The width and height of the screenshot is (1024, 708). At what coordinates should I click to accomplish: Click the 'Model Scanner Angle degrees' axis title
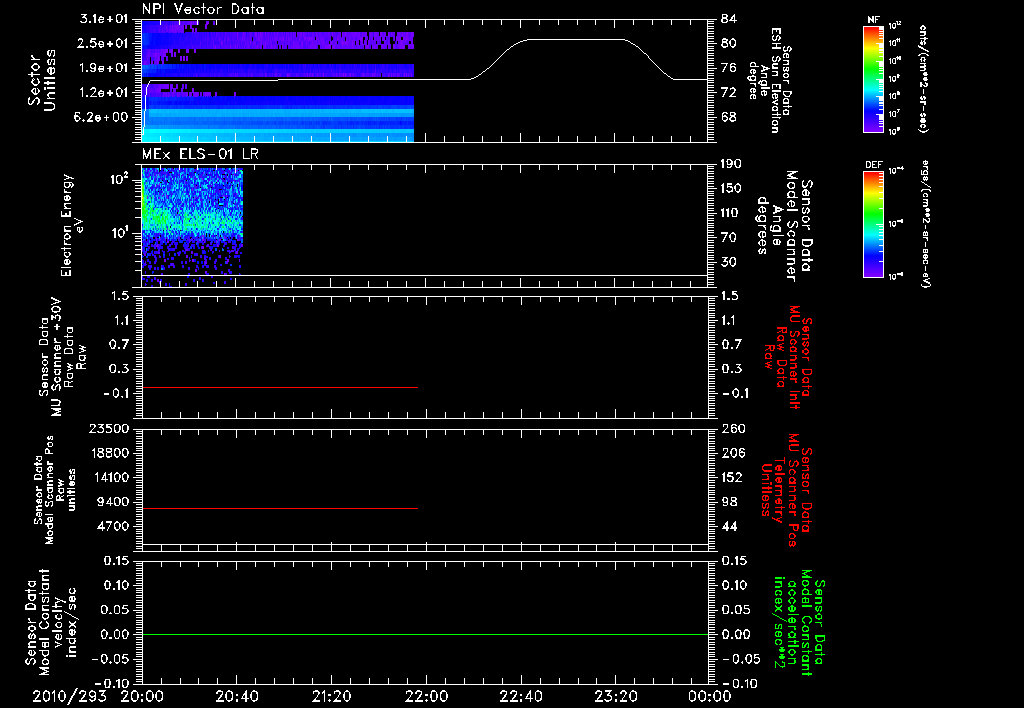784,226
